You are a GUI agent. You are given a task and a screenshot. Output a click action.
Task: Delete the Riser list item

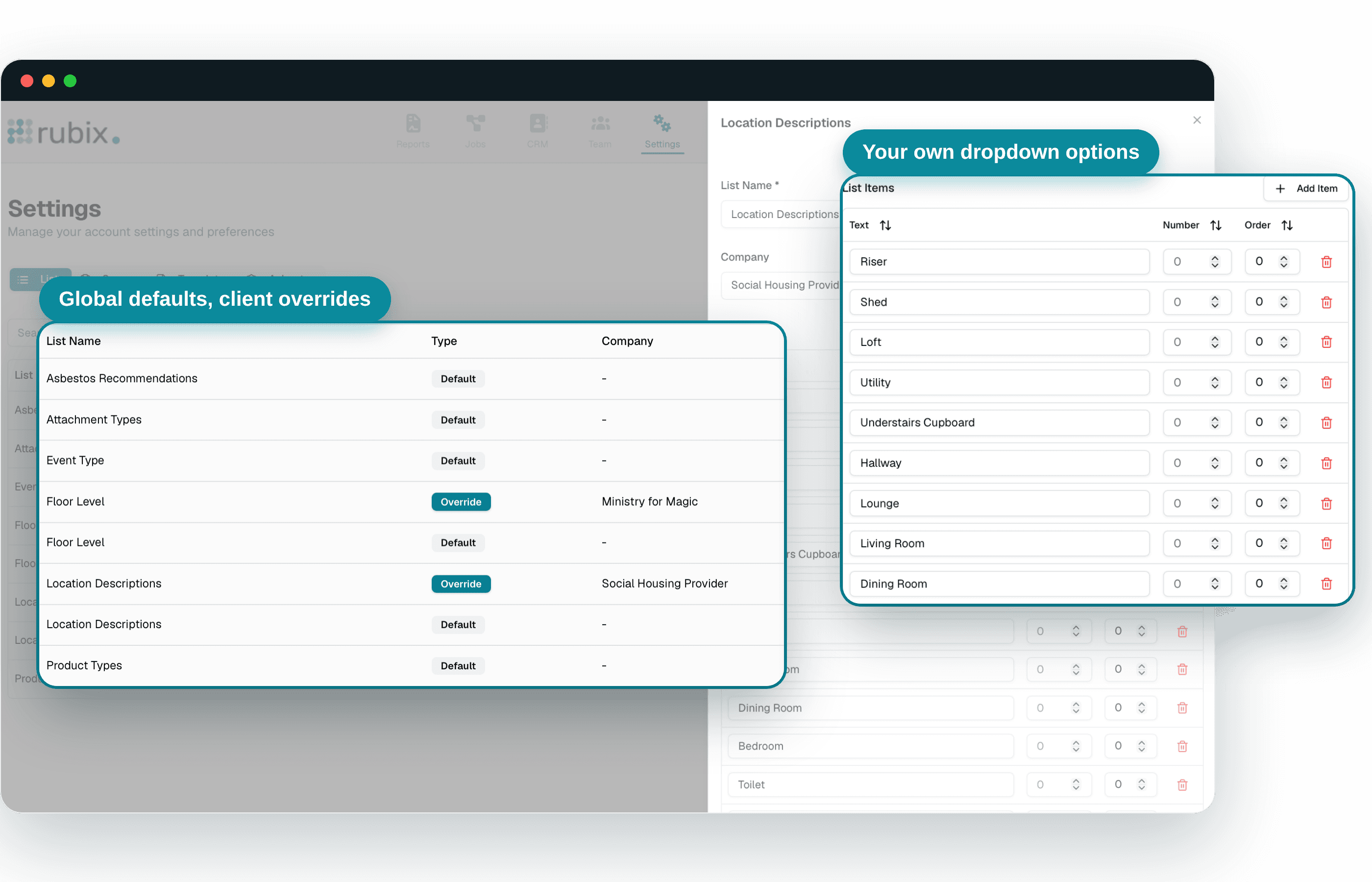(1326, 262)
